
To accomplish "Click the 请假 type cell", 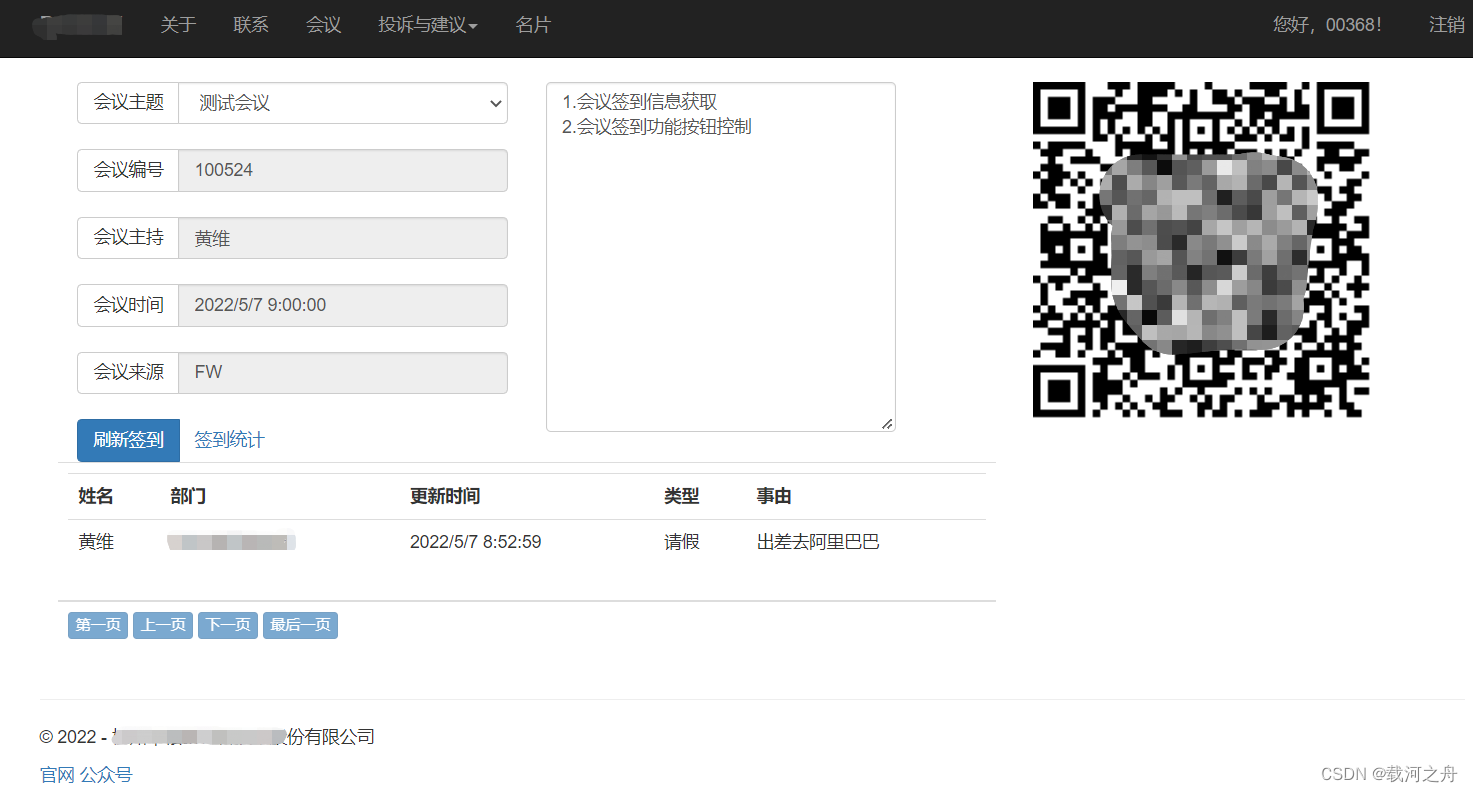I will (682, 542).
